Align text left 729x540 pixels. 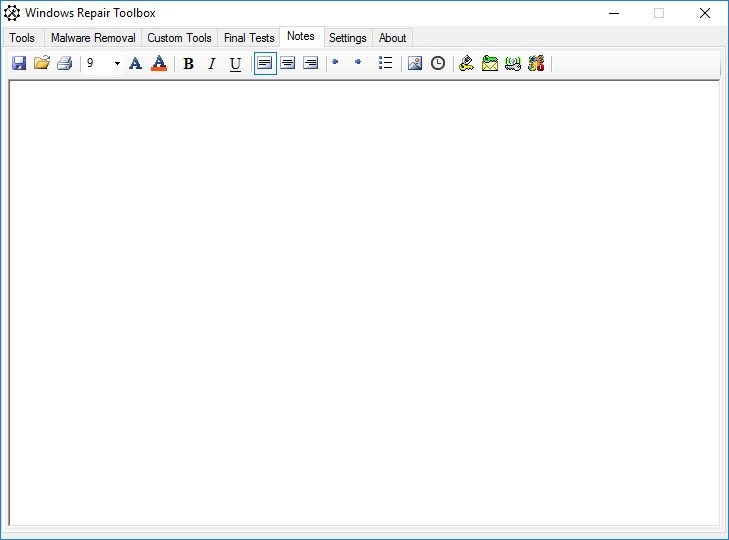pyautogui.click(x=265, y=63)
